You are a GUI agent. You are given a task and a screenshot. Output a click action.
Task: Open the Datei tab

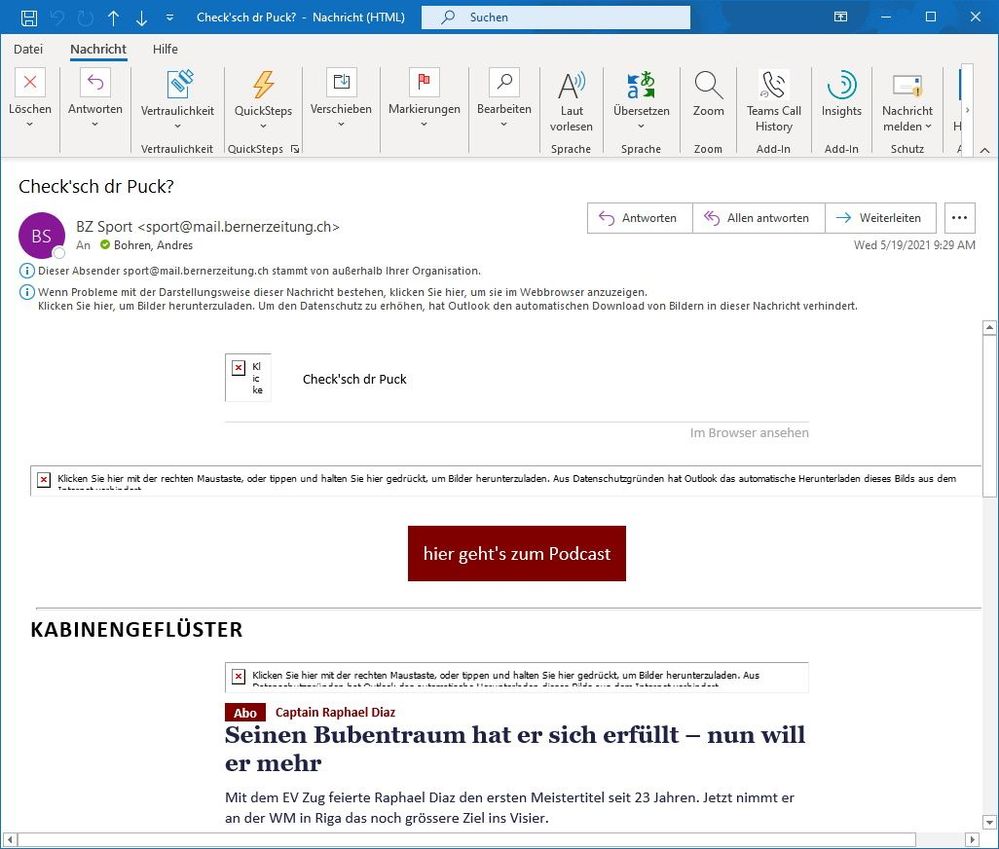28,49
